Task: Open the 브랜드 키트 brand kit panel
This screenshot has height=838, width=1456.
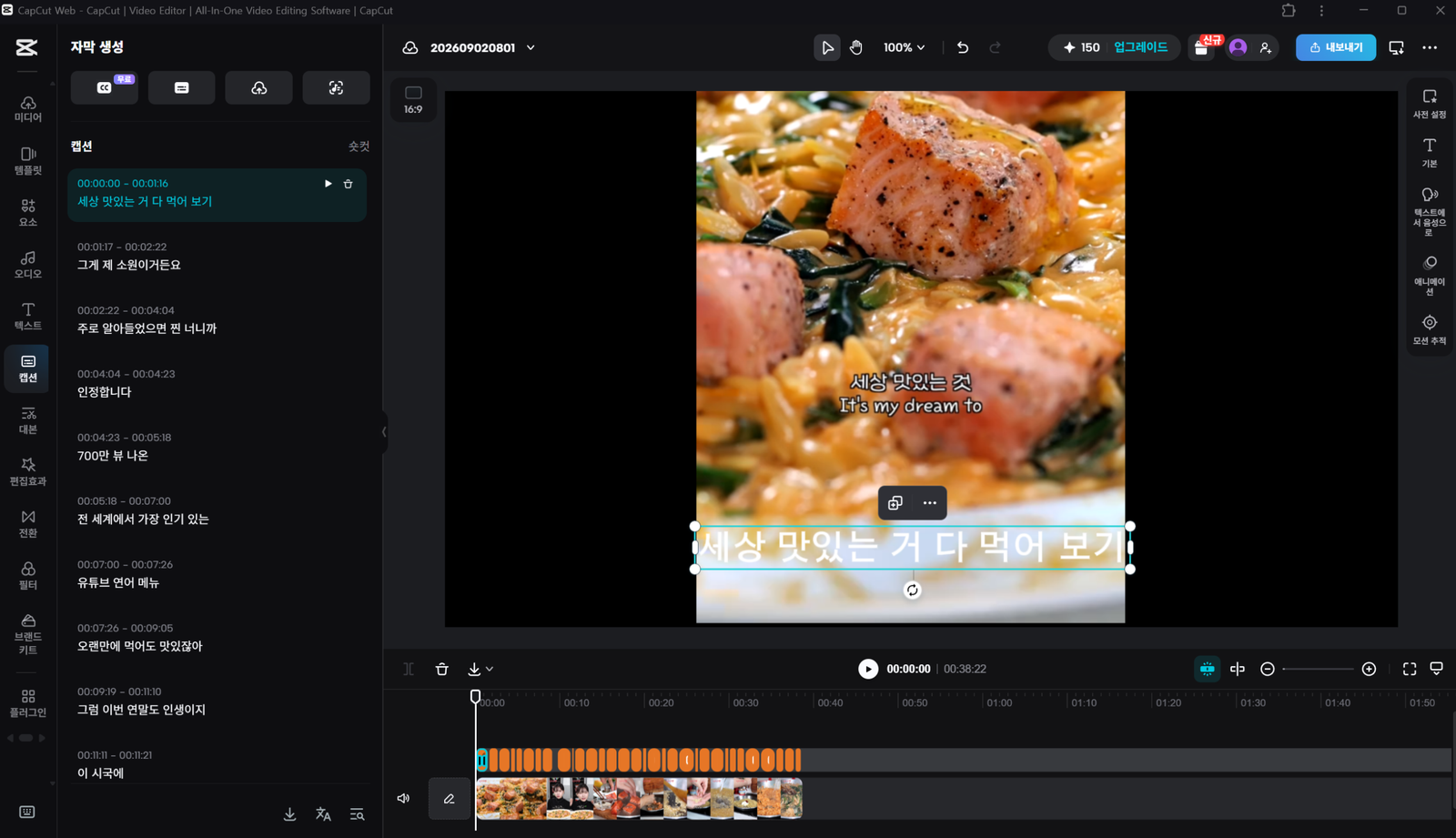Action: pos(27,634)
